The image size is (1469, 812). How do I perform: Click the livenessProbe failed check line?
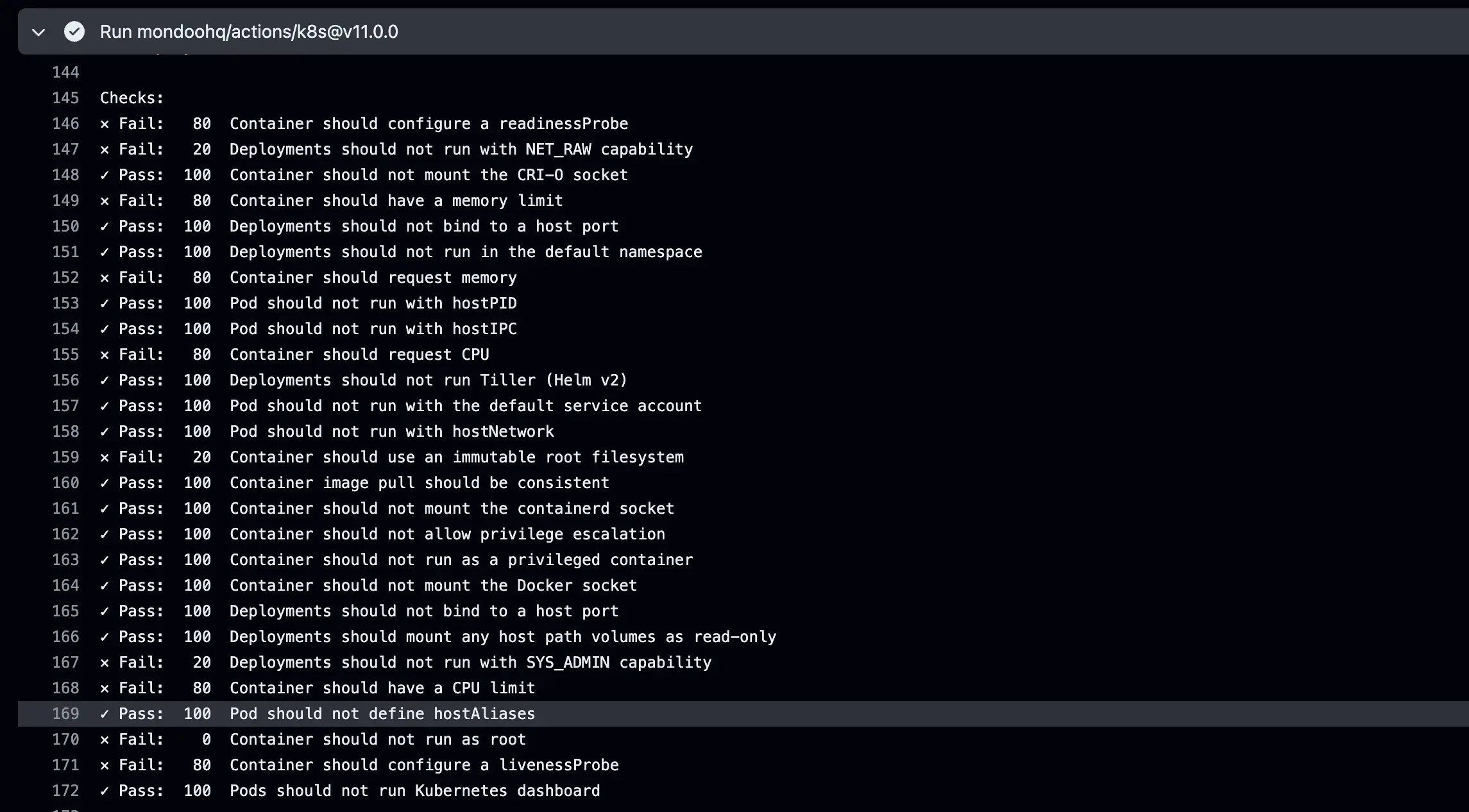tap(359, 765)
